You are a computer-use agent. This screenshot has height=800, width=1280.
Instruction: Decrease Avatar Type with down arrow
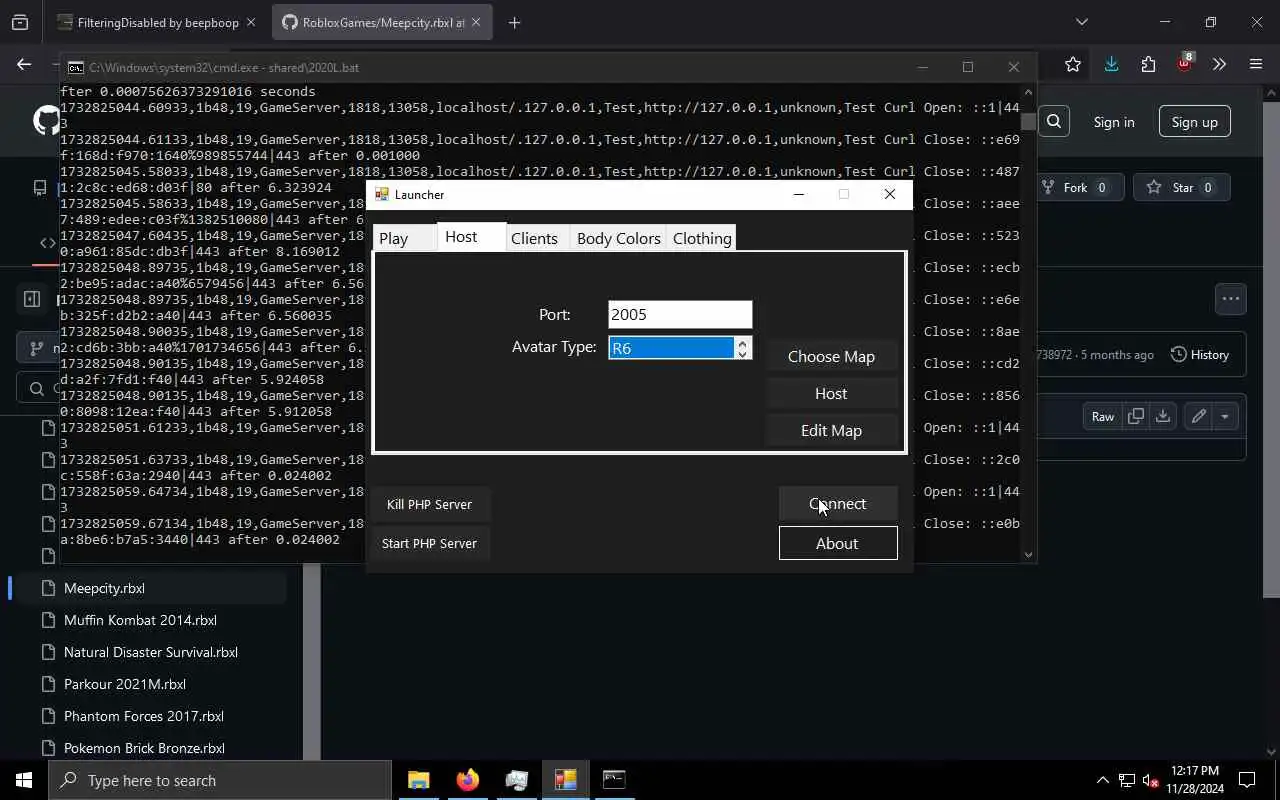[742, 354]
